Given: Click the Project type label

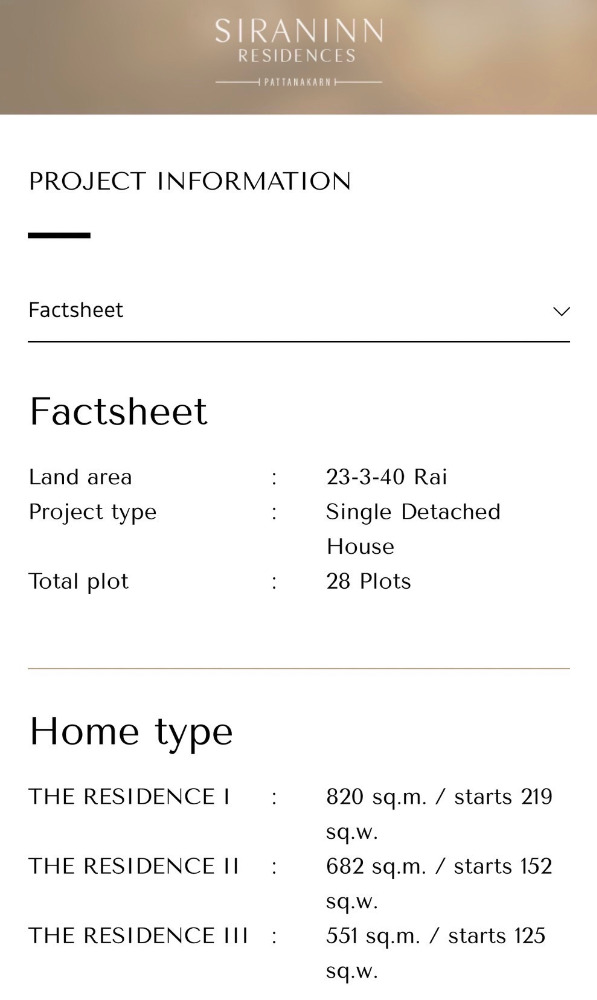Looking at the screenshot, I should pyautogui.click(x=92, y=513).
